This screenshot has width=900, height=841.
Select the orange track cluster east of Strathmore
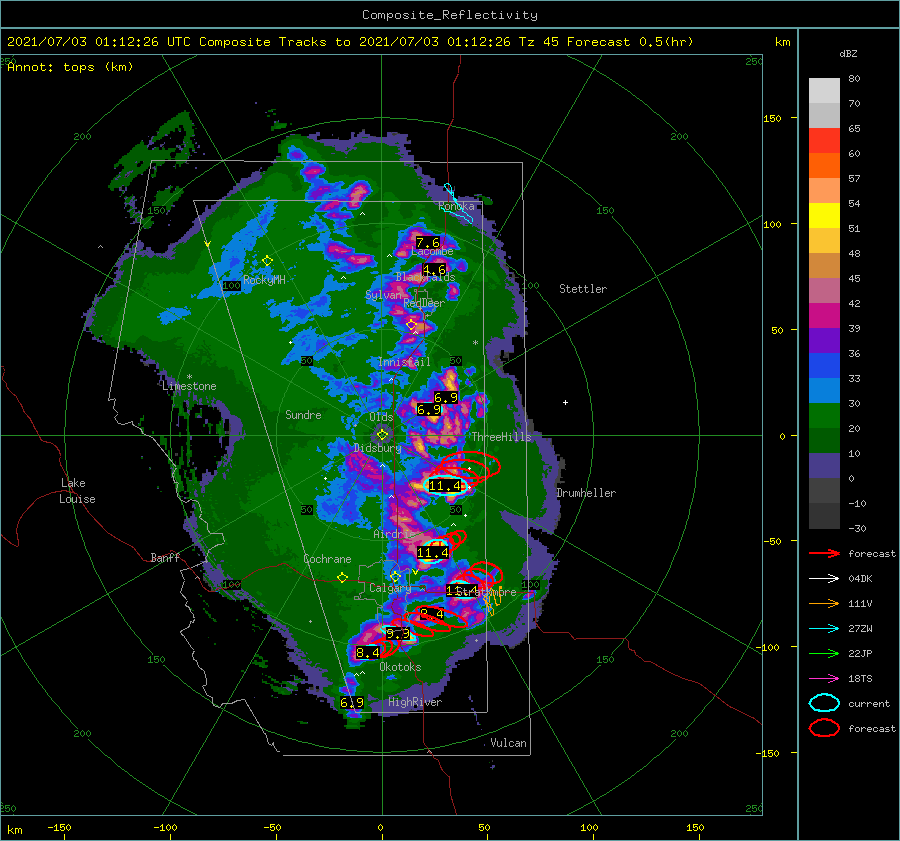492,602
